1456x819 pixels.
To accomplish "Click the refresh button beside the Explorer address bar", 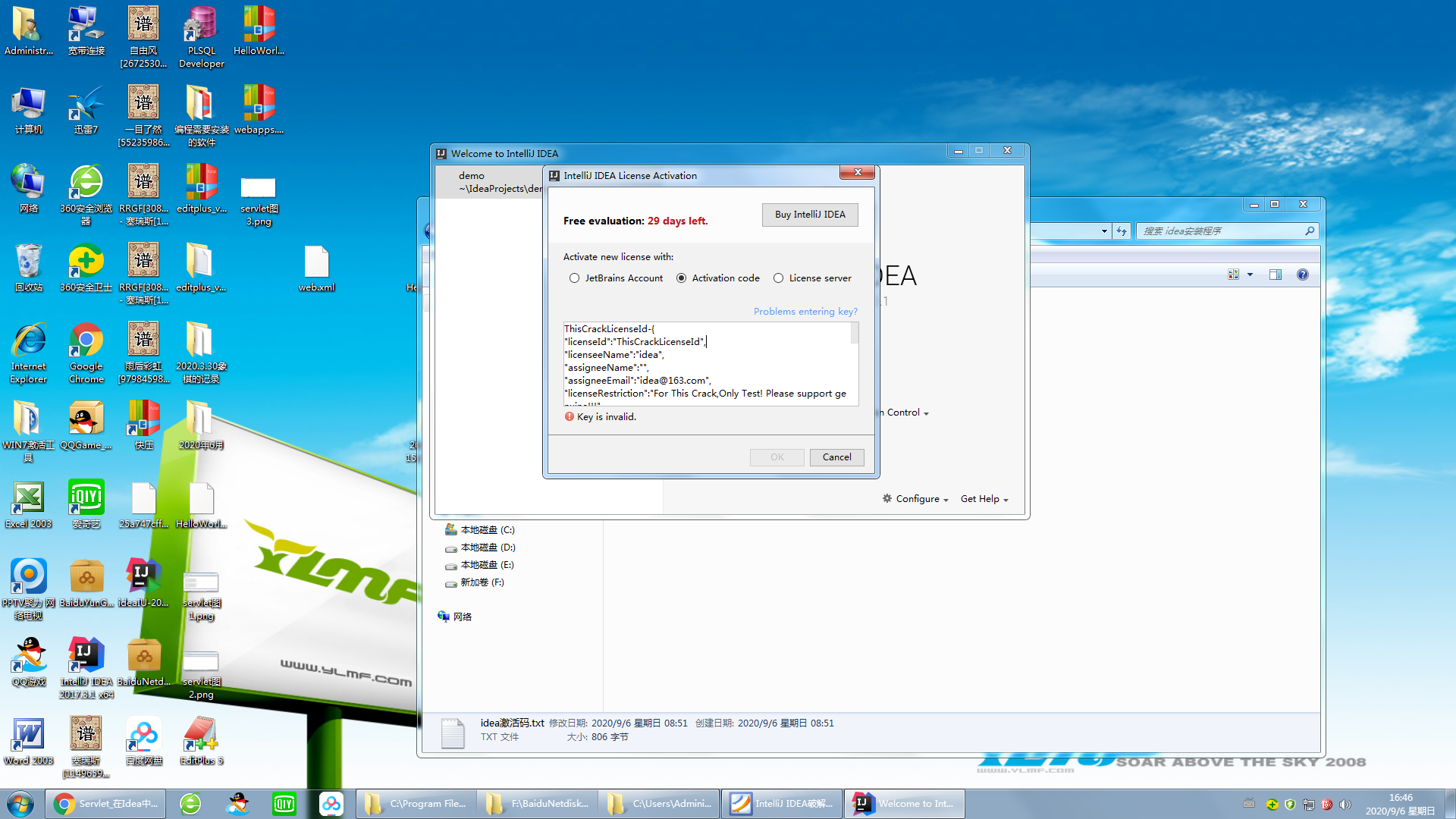I will pos(1122,231).
